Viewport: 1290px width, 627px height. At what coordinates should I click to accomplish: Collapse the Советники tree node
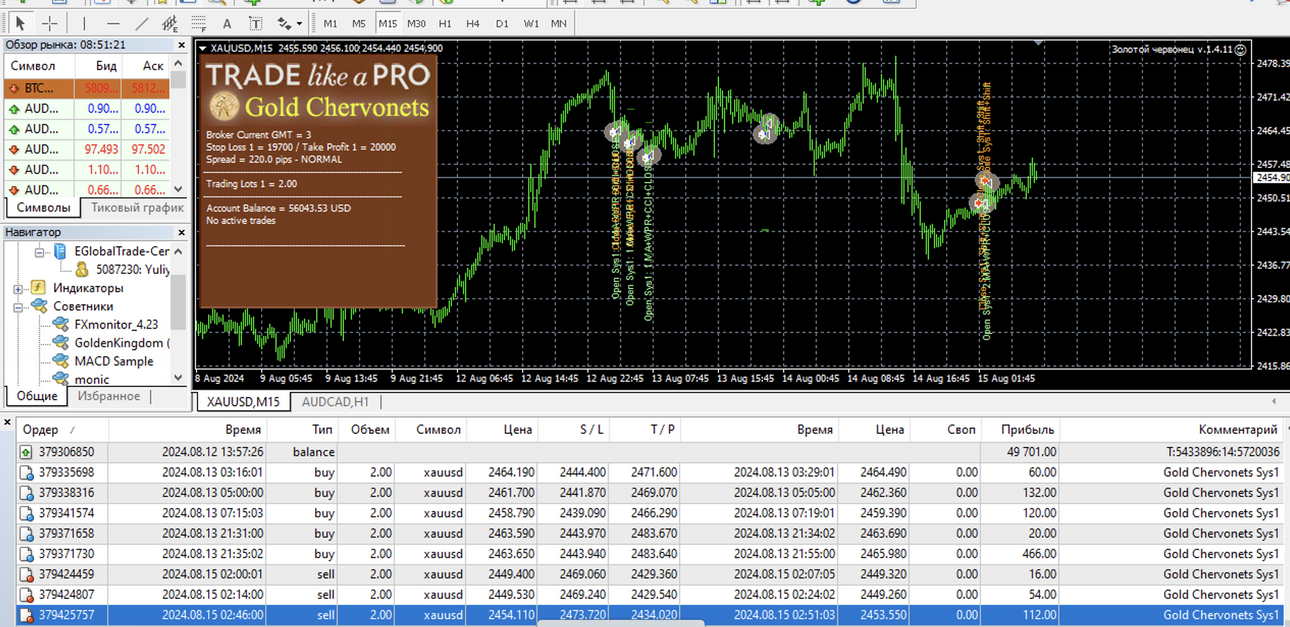click(18, 306)
